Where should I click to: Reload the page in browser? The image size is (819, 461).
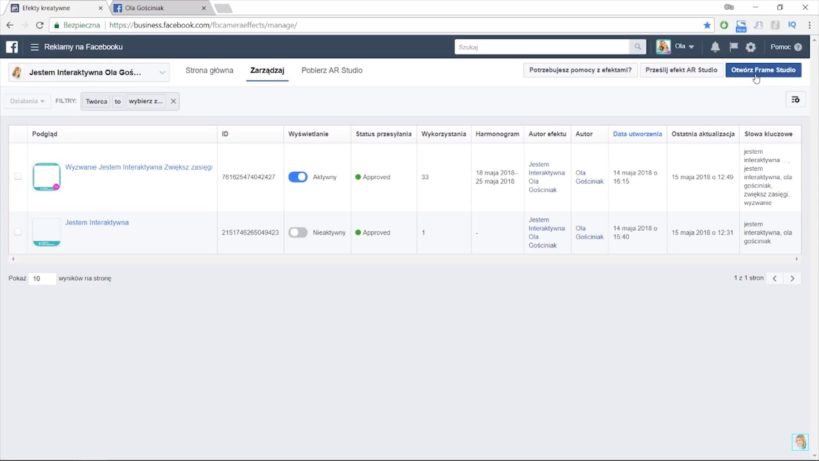tap(40, 25)
